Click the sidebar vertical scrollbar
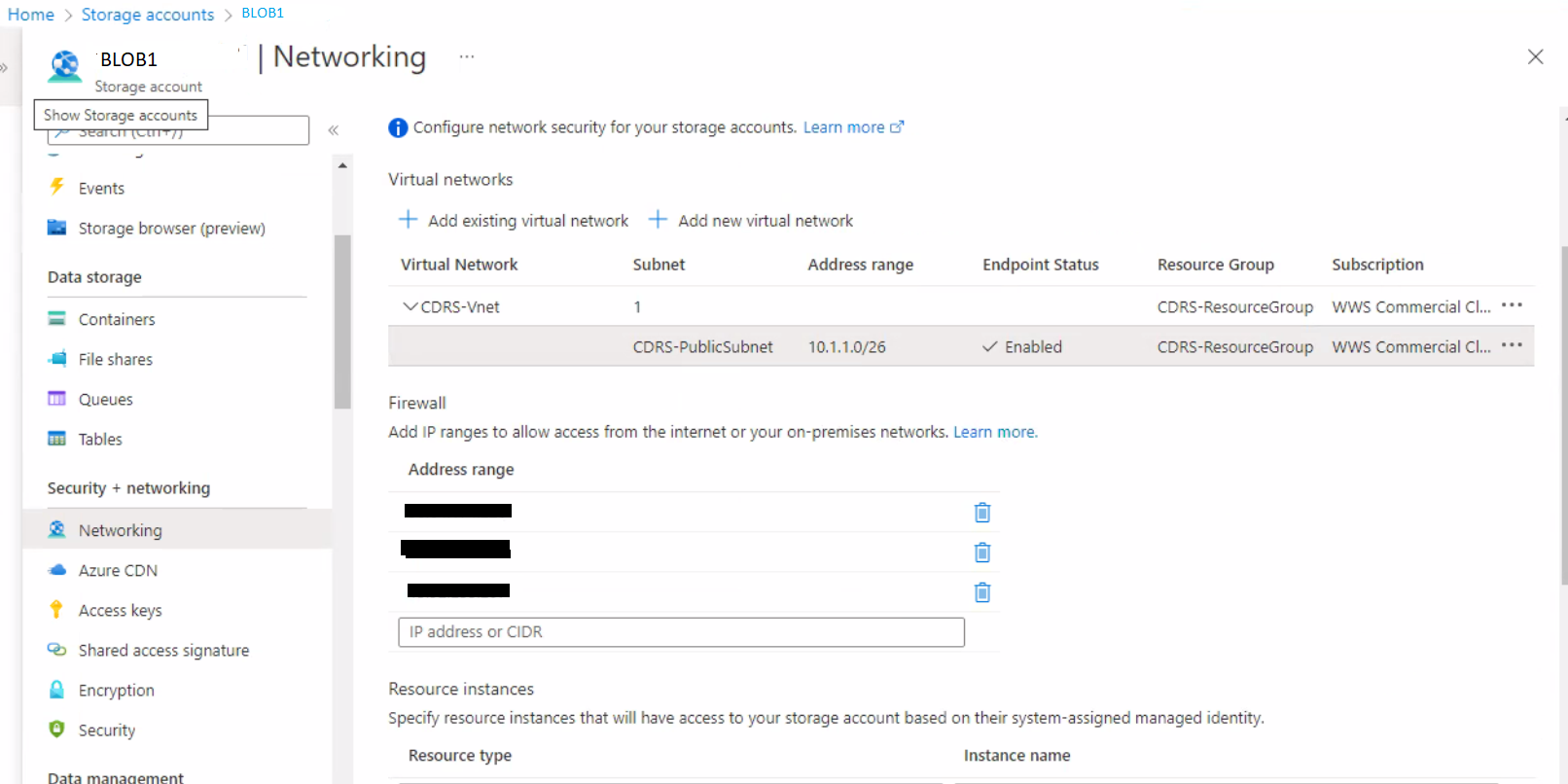The height and width of the screenshot is (784, 1568). pos(342,321)
